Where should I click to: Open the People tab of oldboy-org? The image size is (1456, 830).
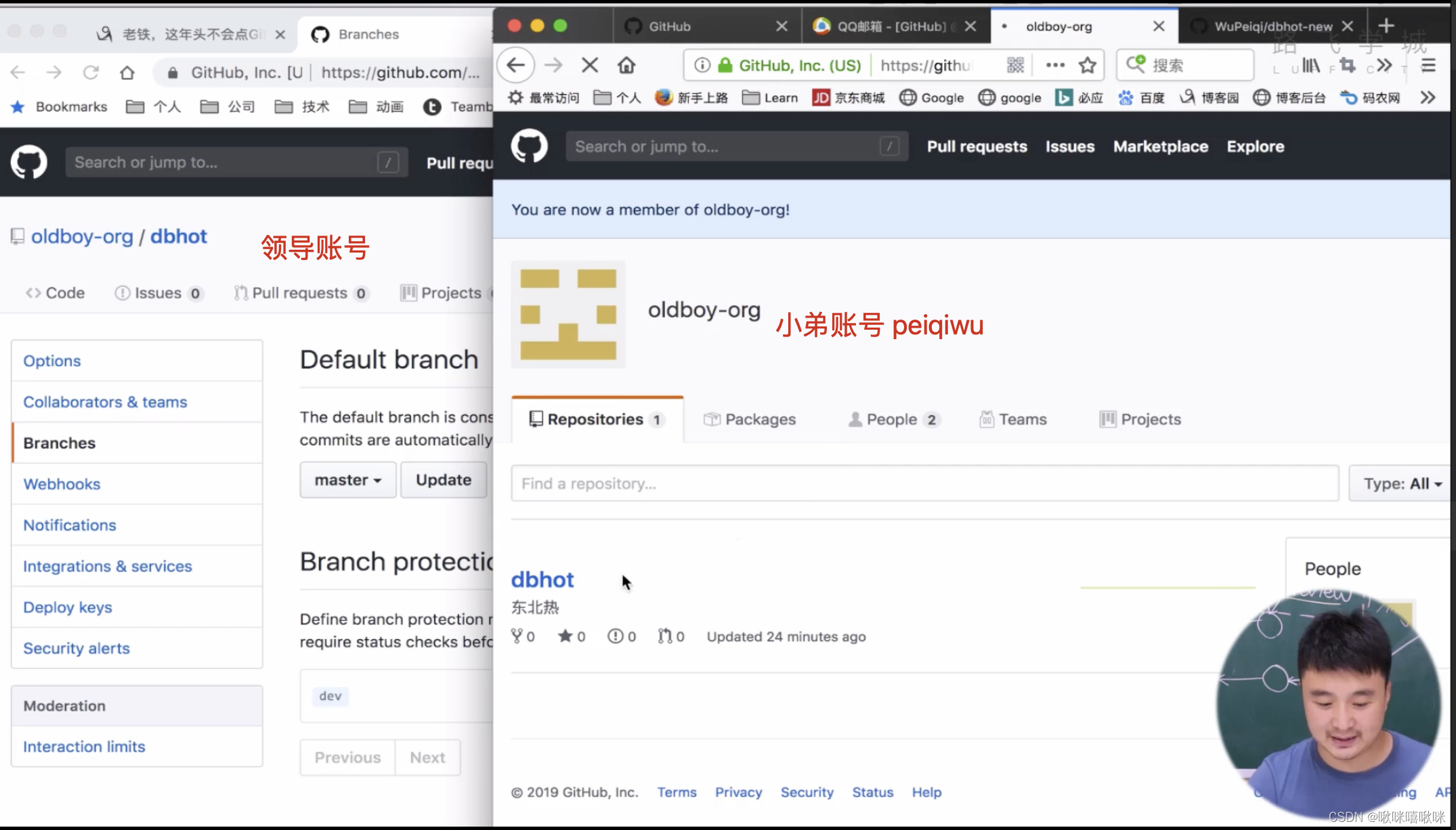coord(894,419)
